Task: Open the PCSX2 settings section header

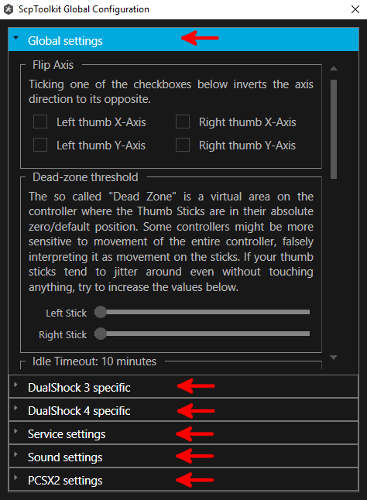Action: pyautogui.click(x=183, y=480)
